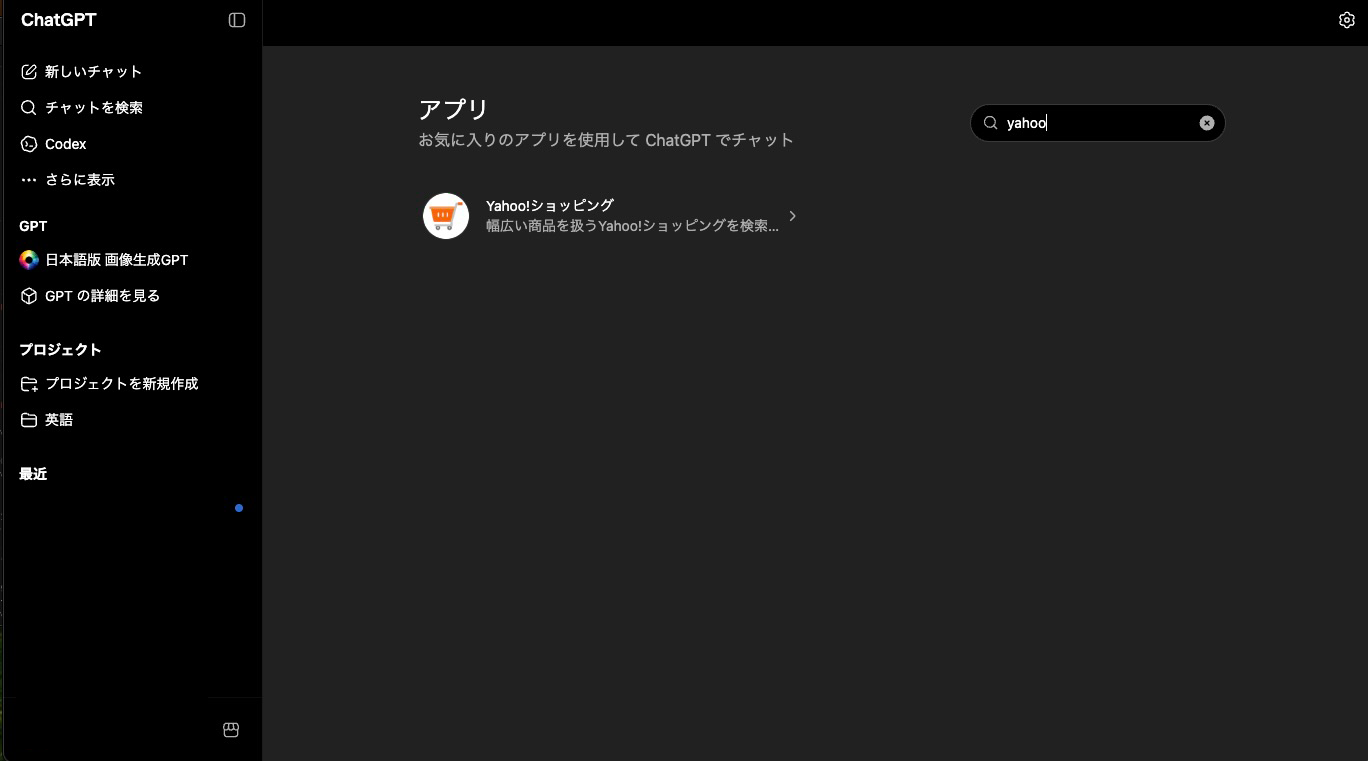1368x761 pixels.
Task: Open the apps store icon at sidebar bottom
Action: 231,730
